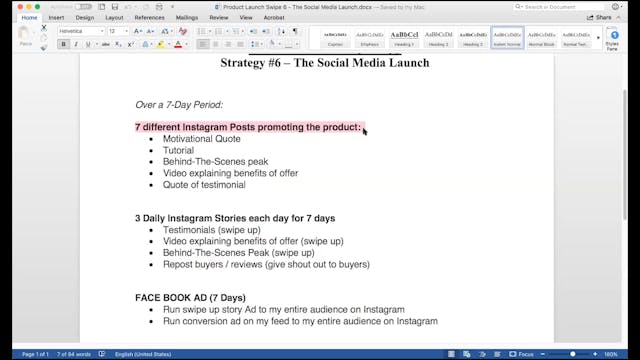Click the Bullets list icon

201,31
